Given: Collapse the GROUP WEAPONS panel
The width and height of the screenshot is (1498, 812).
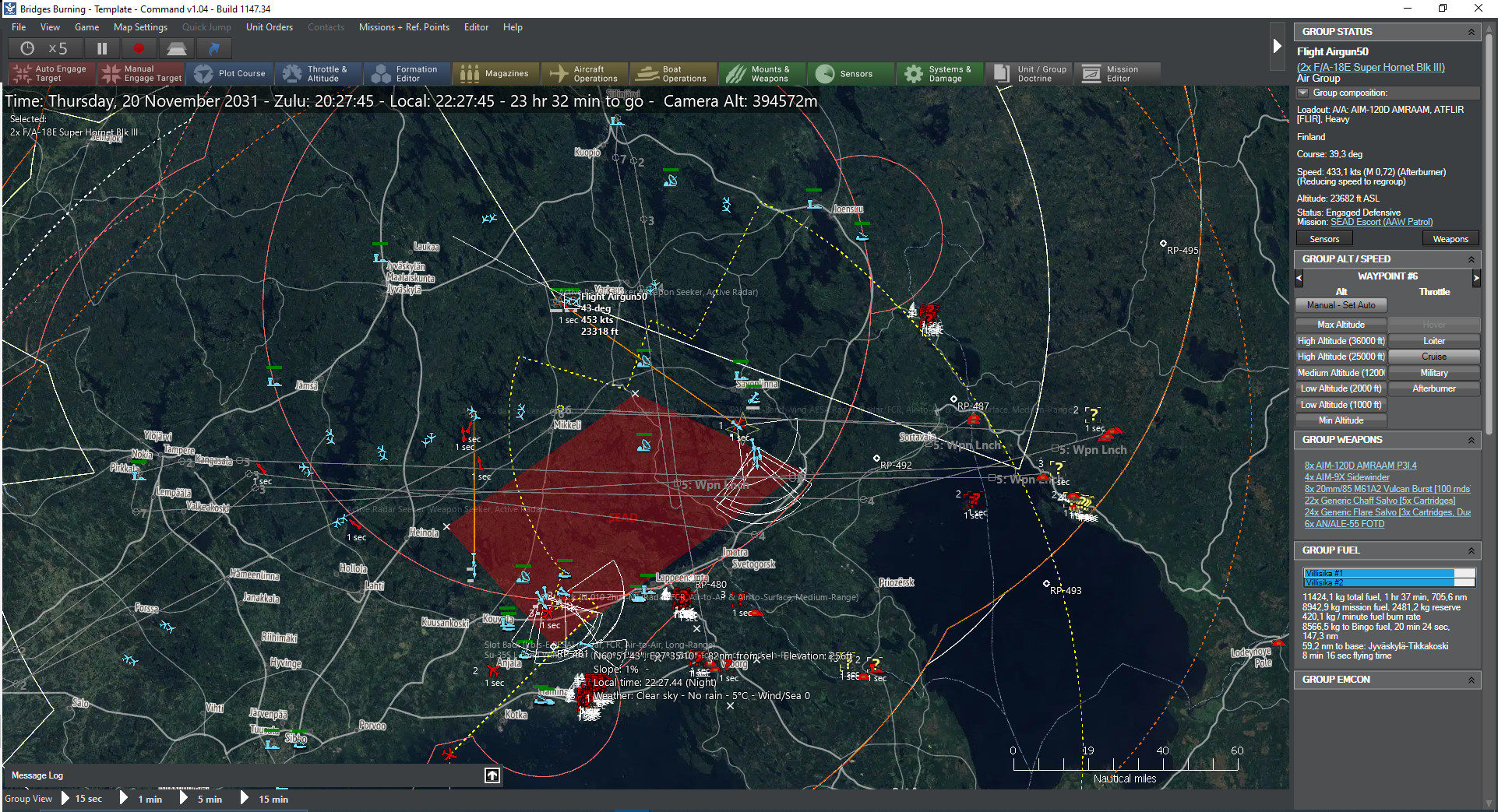Looking at the screenshot, I should pos(1471,441).
